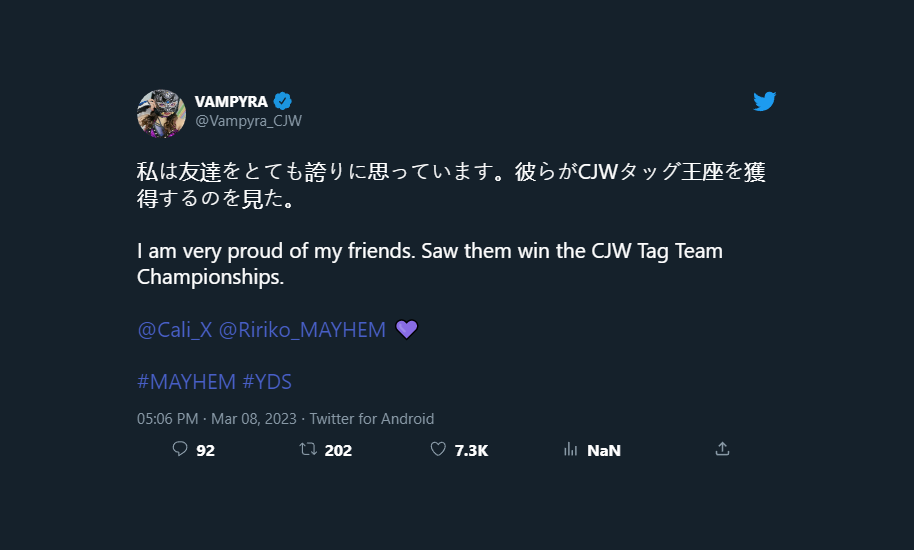Click the VAMPYRA display name
Screen dimensions: 914x550
[x=233, y=101]
